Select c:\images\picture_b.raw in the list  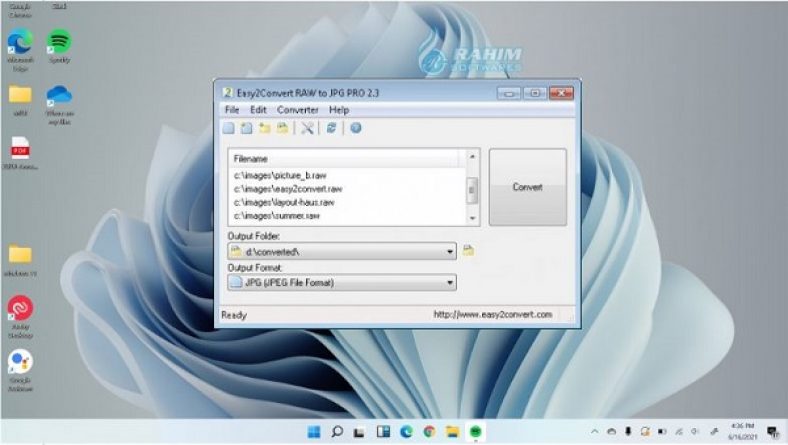[x=280, y=175]
